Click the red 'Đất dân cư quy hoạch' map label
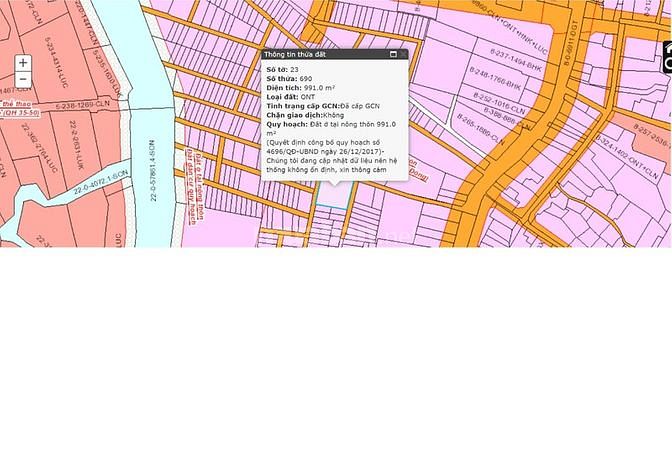The height and width of the screenshot is (465, 672). pyautogui.click(x=191, y=187)
